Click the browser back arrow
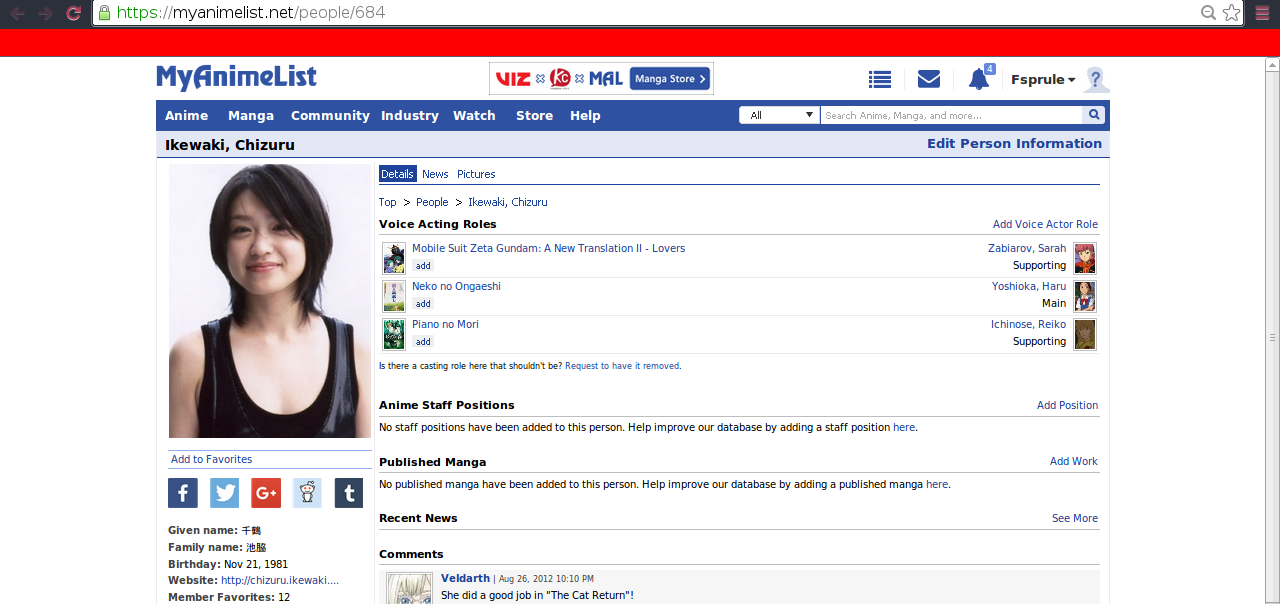This screenshot has height=604, width=1280. pyautogui.click(x=17, y=13)
